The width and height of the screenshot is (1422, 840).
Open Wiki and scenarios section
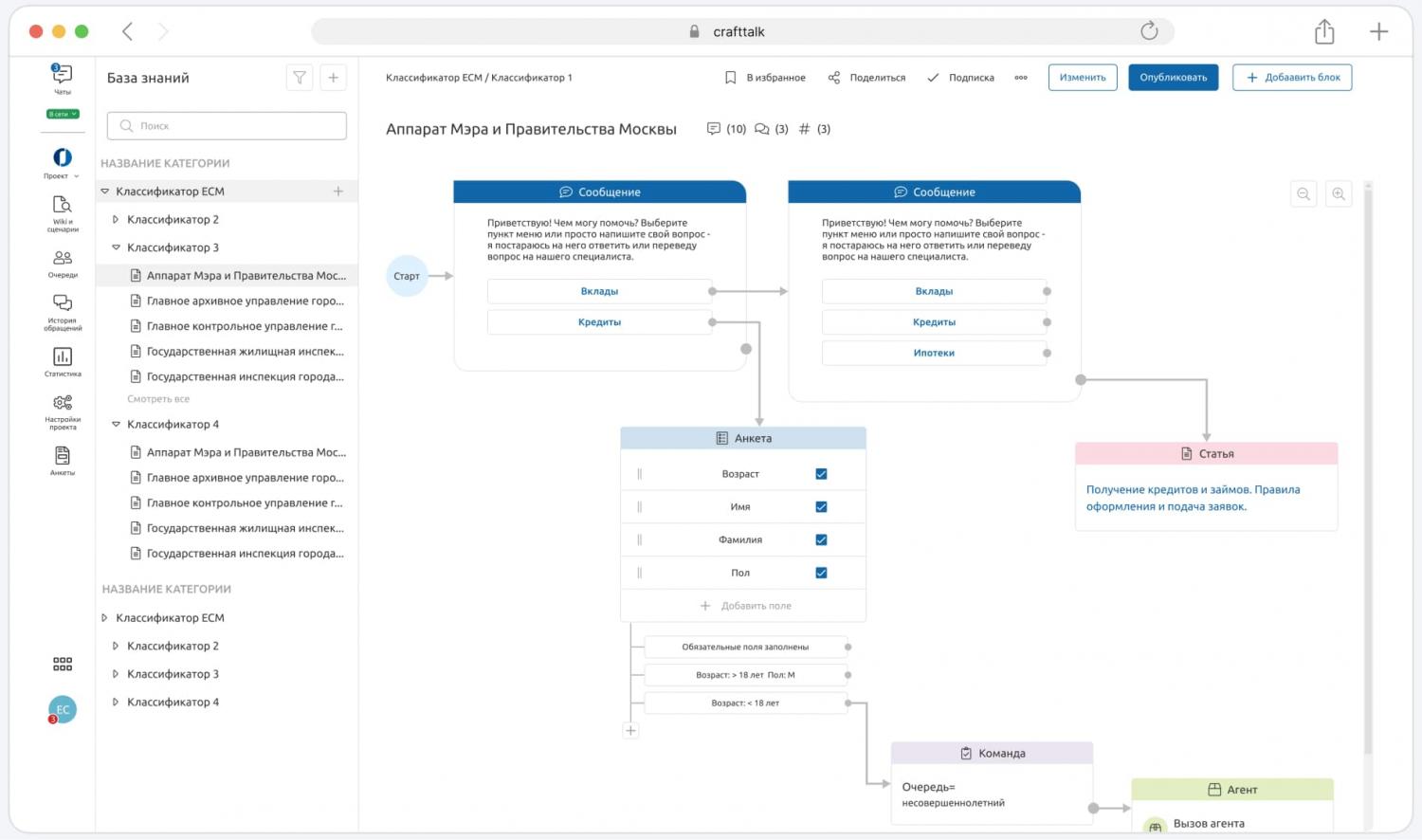pos(63,207)
